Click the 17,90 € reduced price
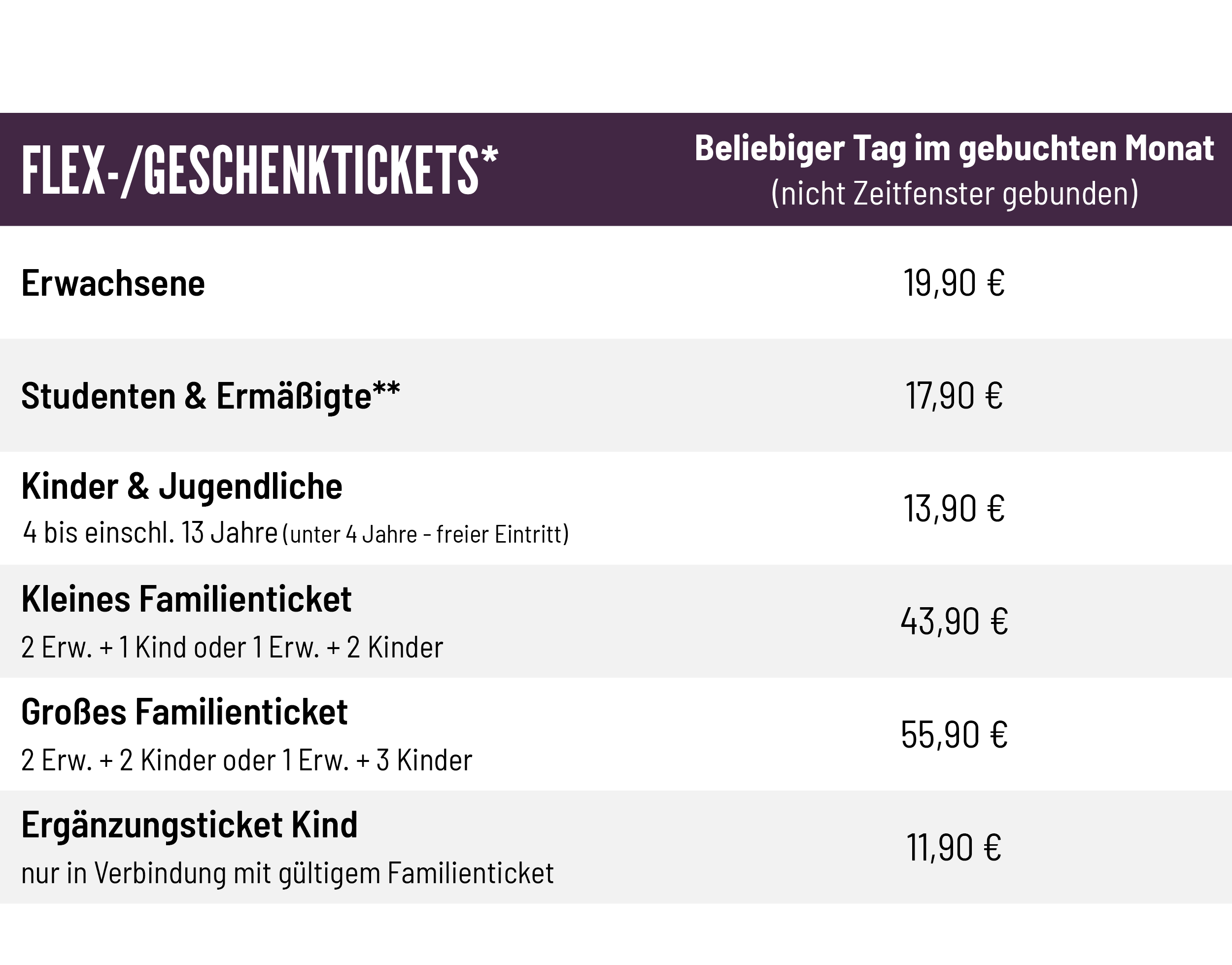 pos(954,395)
